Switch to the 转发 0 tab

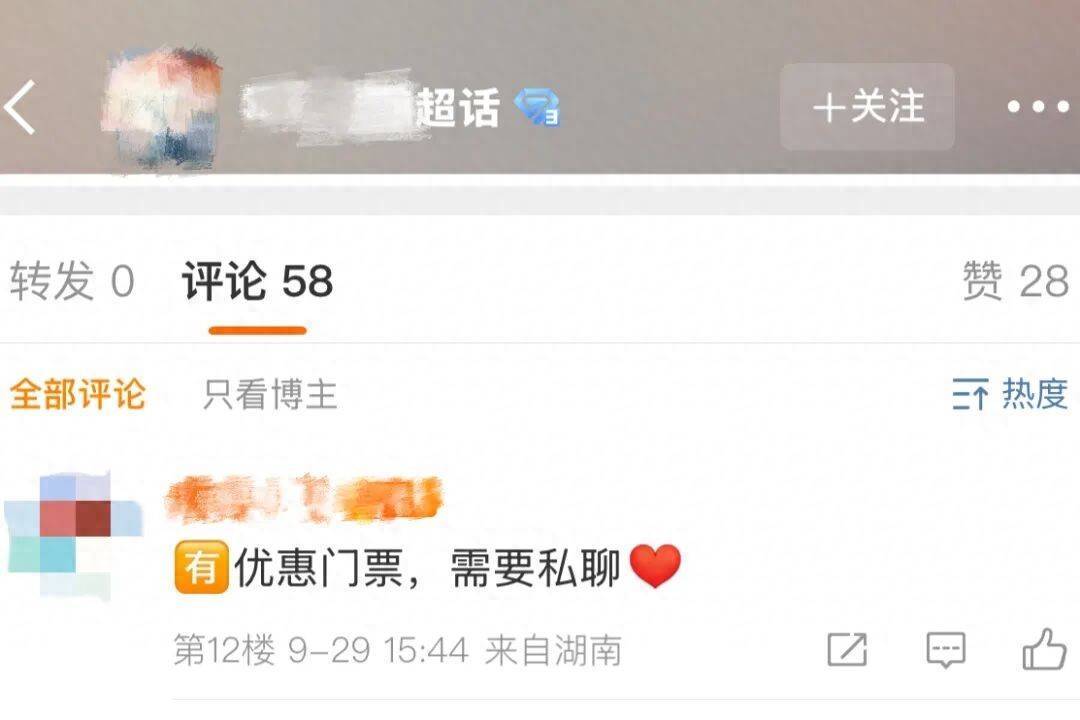(72, 281)
